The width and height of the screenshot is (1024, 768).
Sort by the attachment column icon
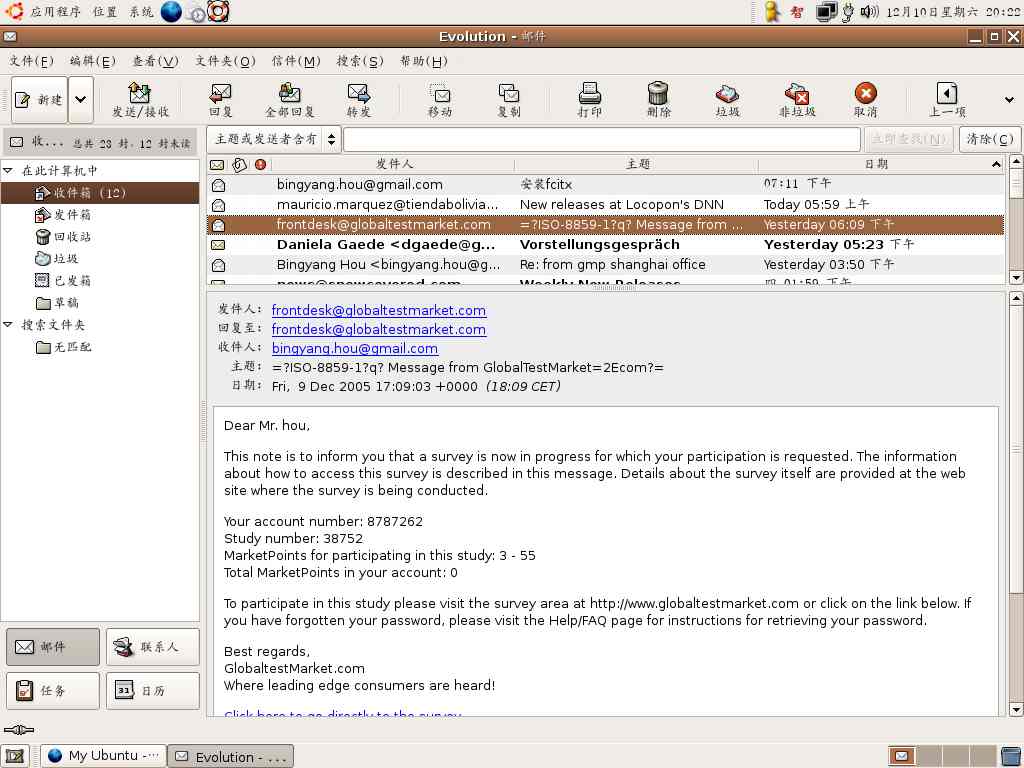[x=240, y=165]
